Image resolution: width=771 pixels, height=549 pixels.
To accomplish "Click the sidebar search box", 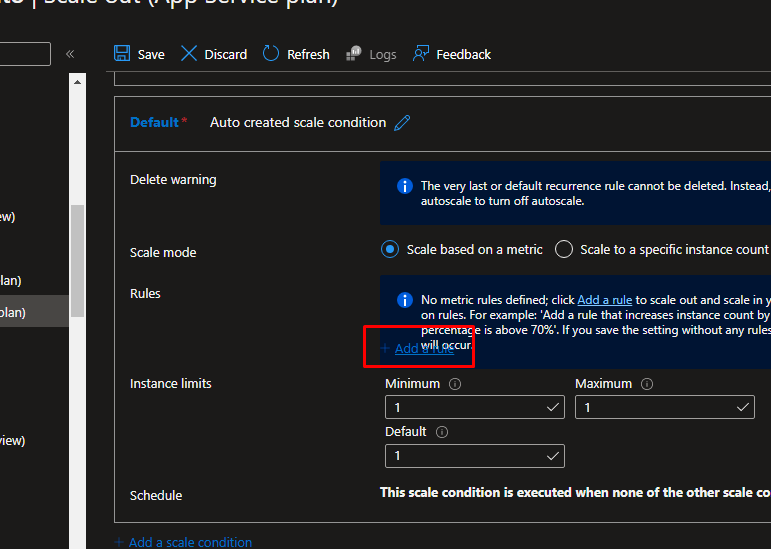I will 25,54.
